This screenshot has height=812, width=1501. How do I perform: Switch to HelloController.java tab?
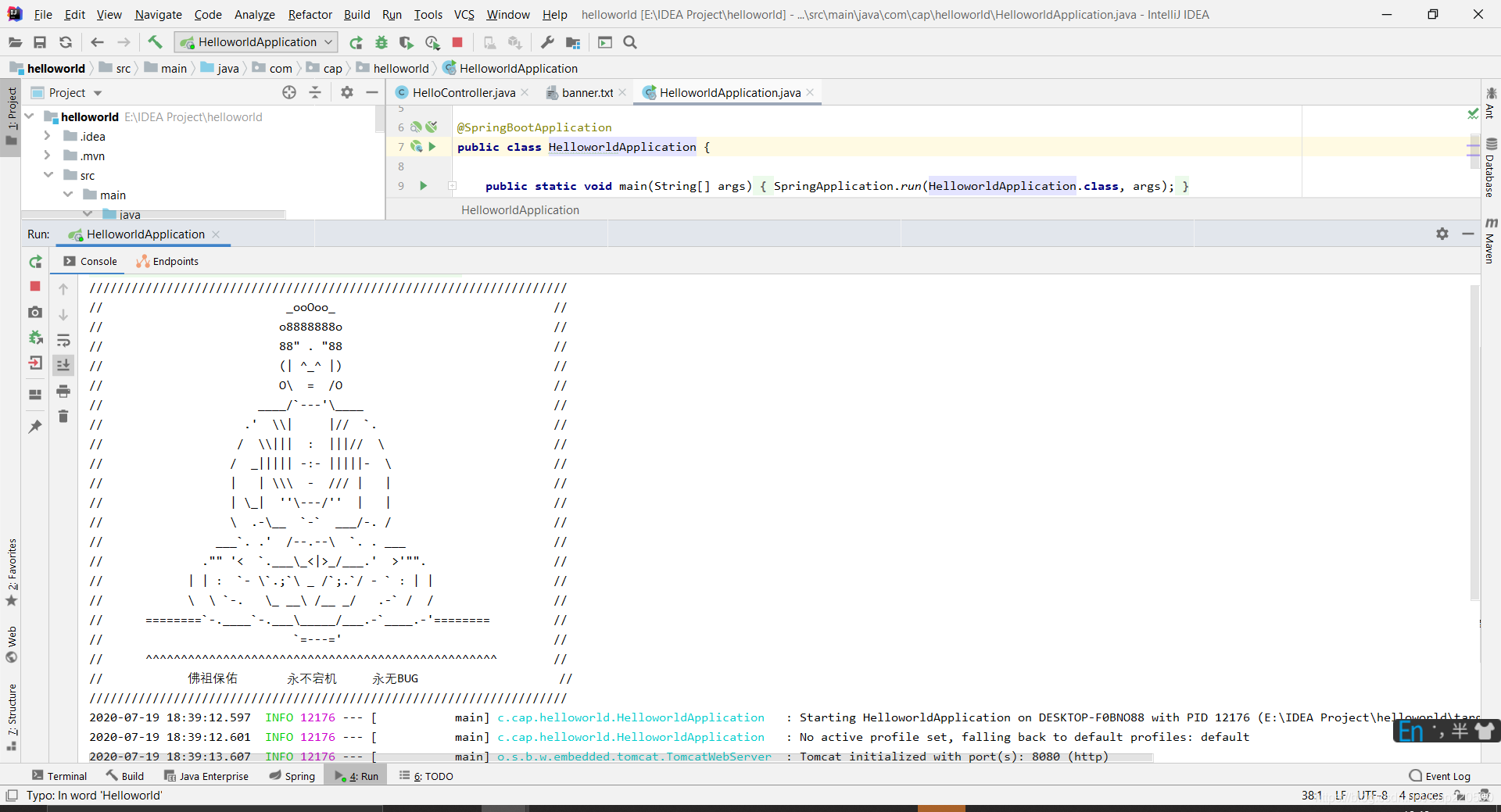456,92
